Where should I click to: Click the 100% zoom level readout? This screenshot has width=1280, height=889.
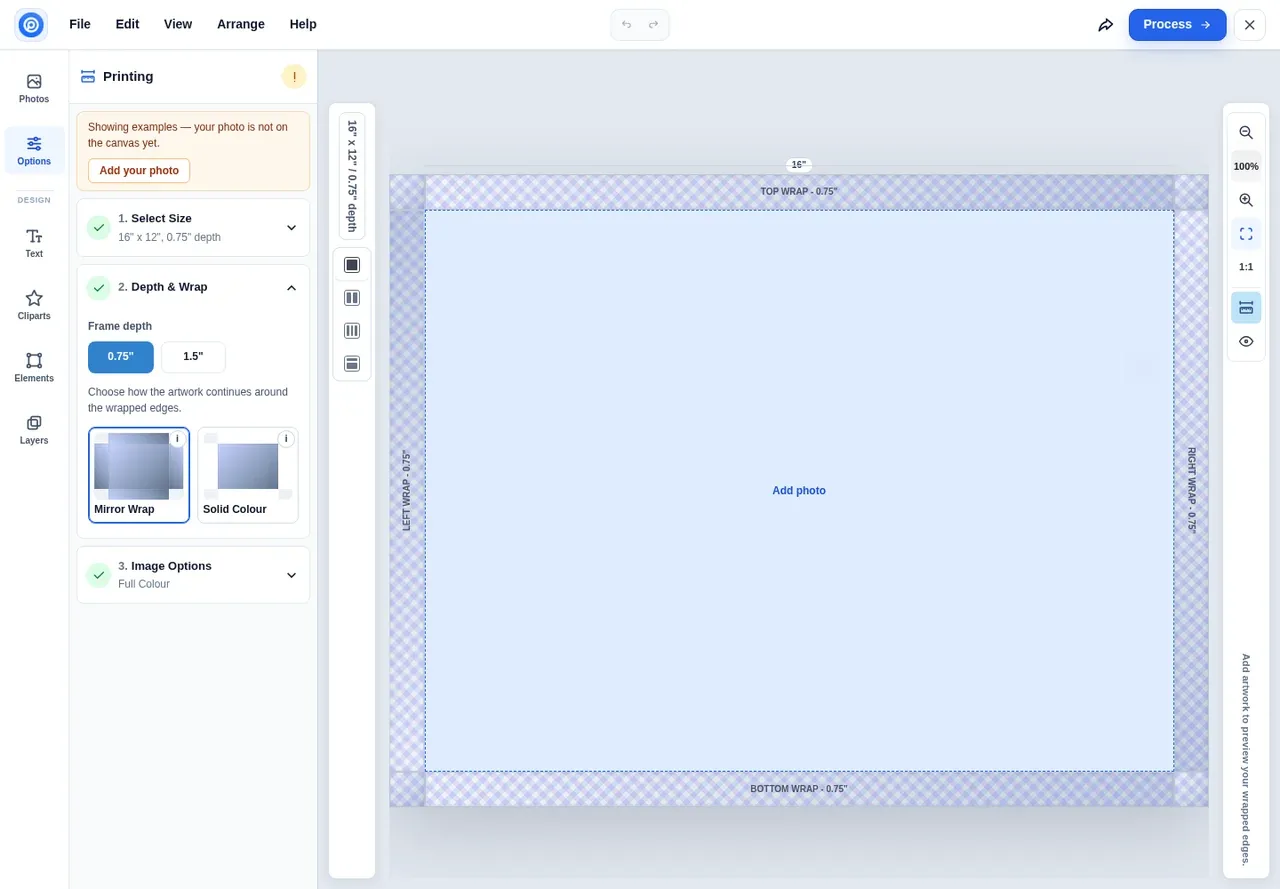pyautogui.click(x=1246, y=166)
